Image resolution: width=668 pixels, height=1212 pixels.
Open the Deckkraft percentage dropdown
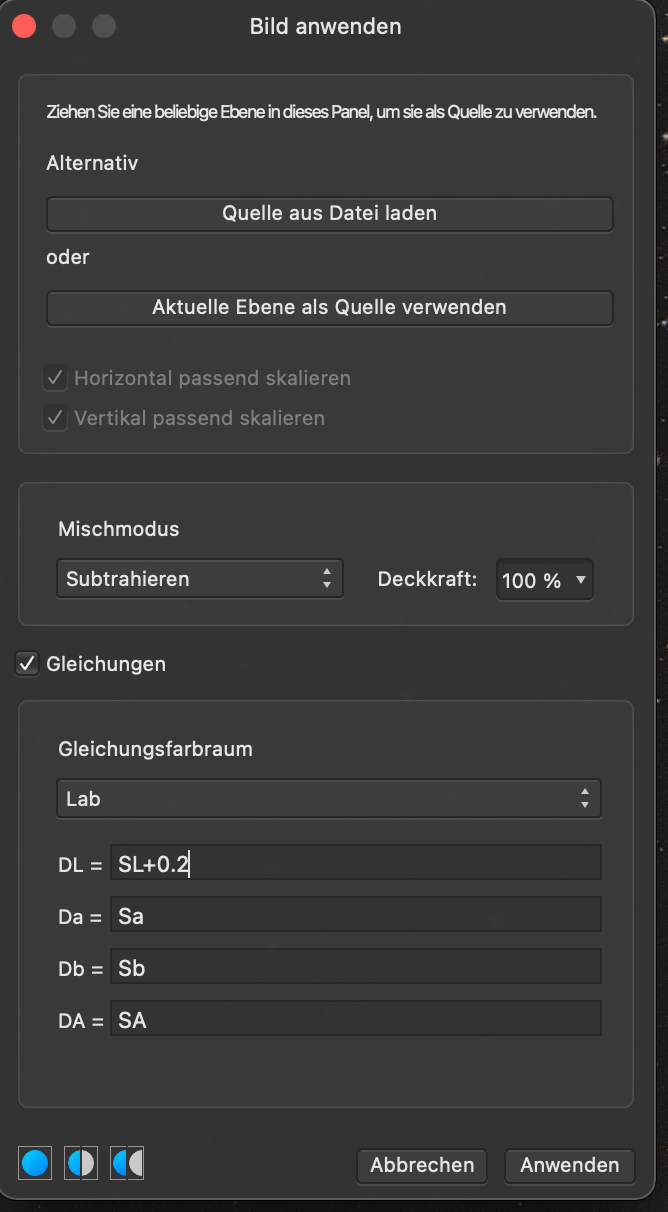click(x=544, y=579)
